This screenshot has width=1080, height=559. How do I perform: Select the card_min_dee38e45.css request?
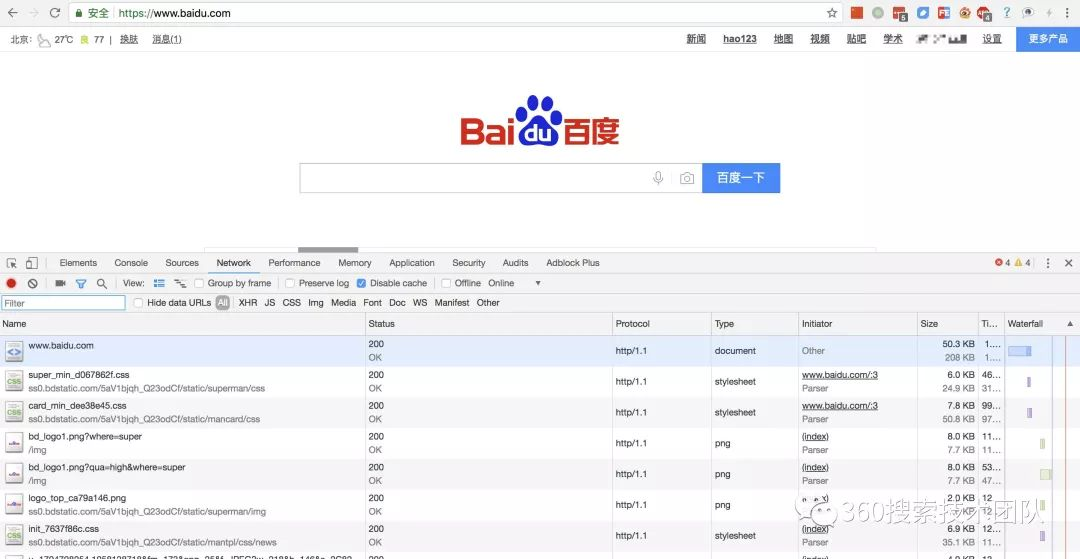click(x=77, y=405)
